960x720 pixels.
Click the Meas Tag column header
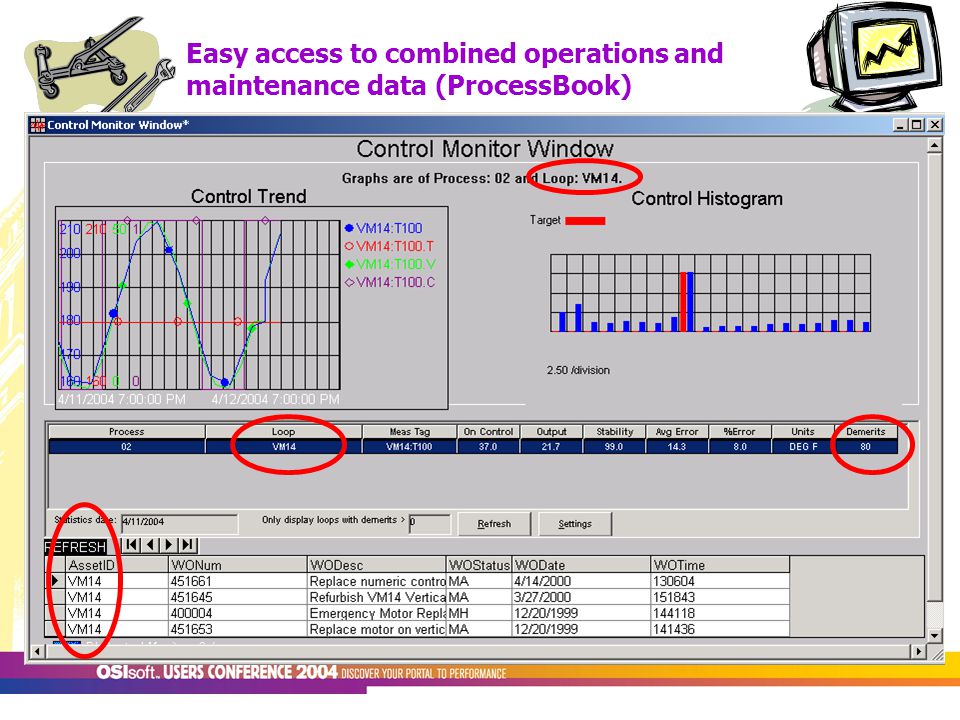pyautogui.click(x=410, y=432)
